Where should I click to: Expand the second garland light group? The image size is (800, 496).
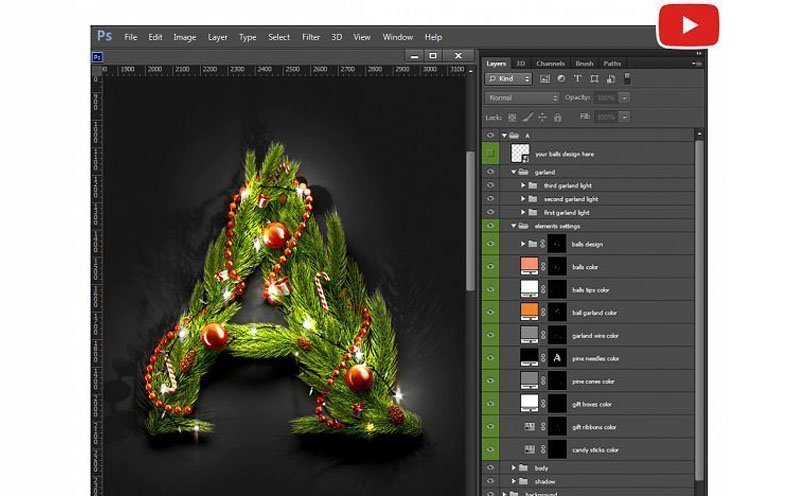coord(523,199)
